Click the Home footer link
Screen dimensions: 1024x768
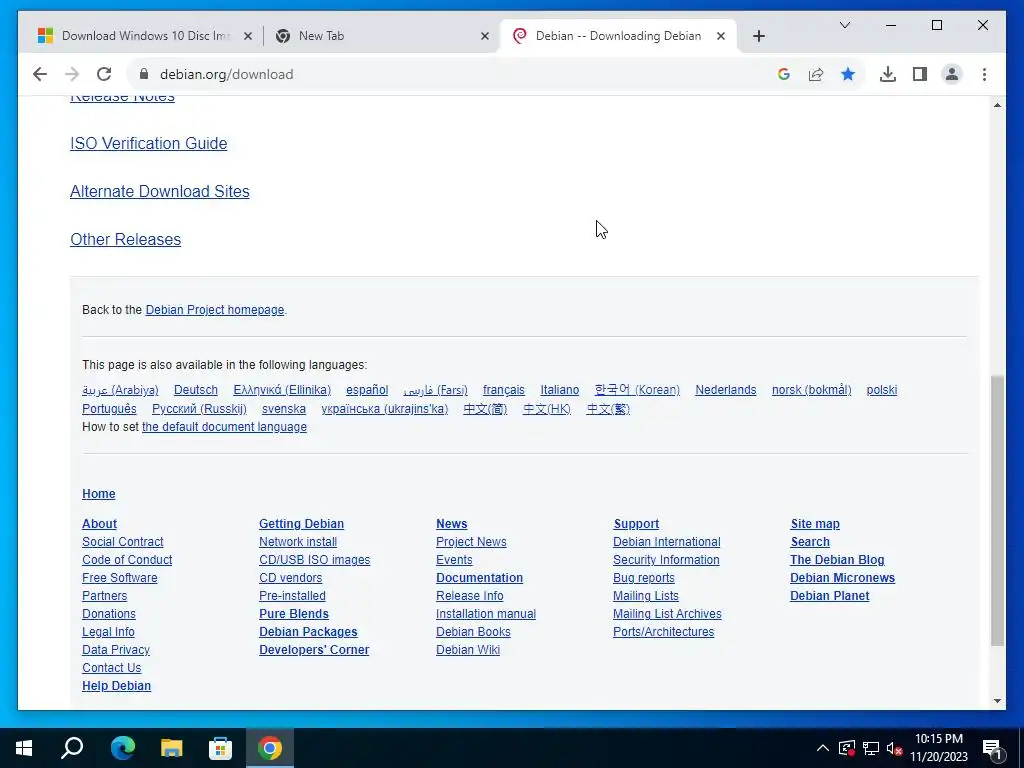(x=99, y=494)
